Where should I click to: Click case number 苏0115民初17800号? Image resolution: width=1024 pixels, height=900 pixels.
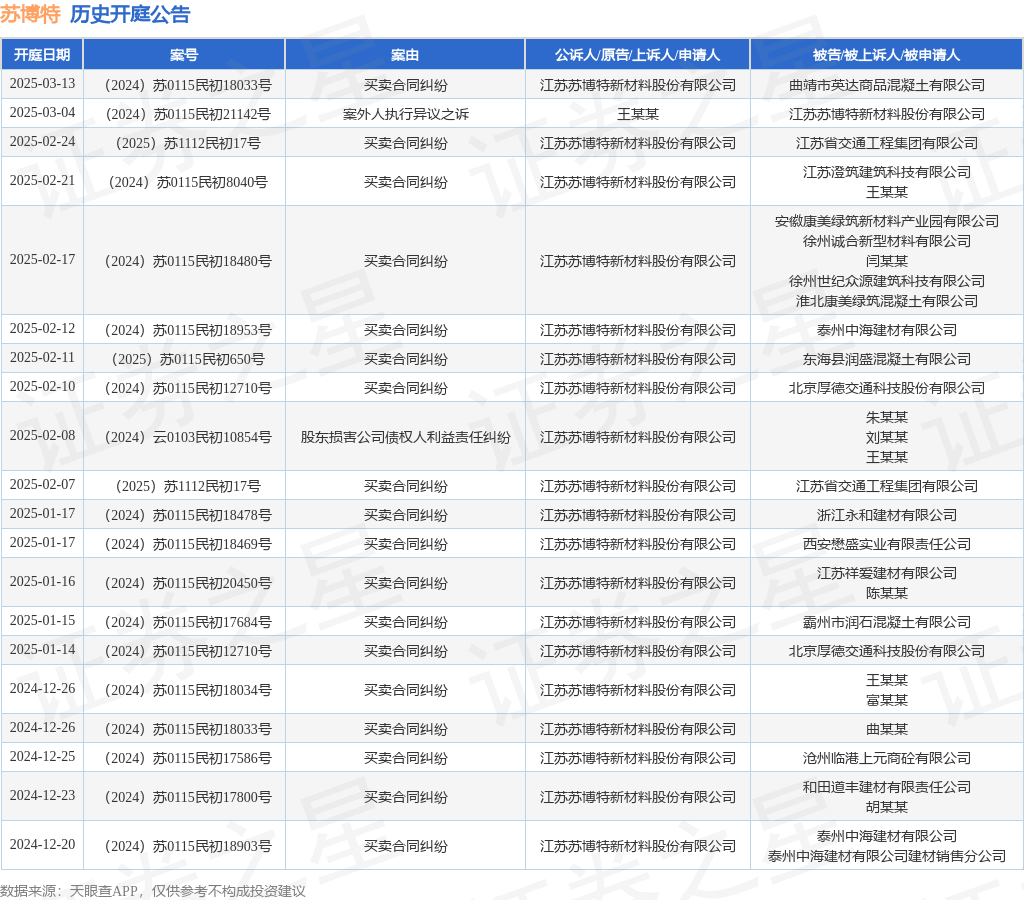[188, 797]
